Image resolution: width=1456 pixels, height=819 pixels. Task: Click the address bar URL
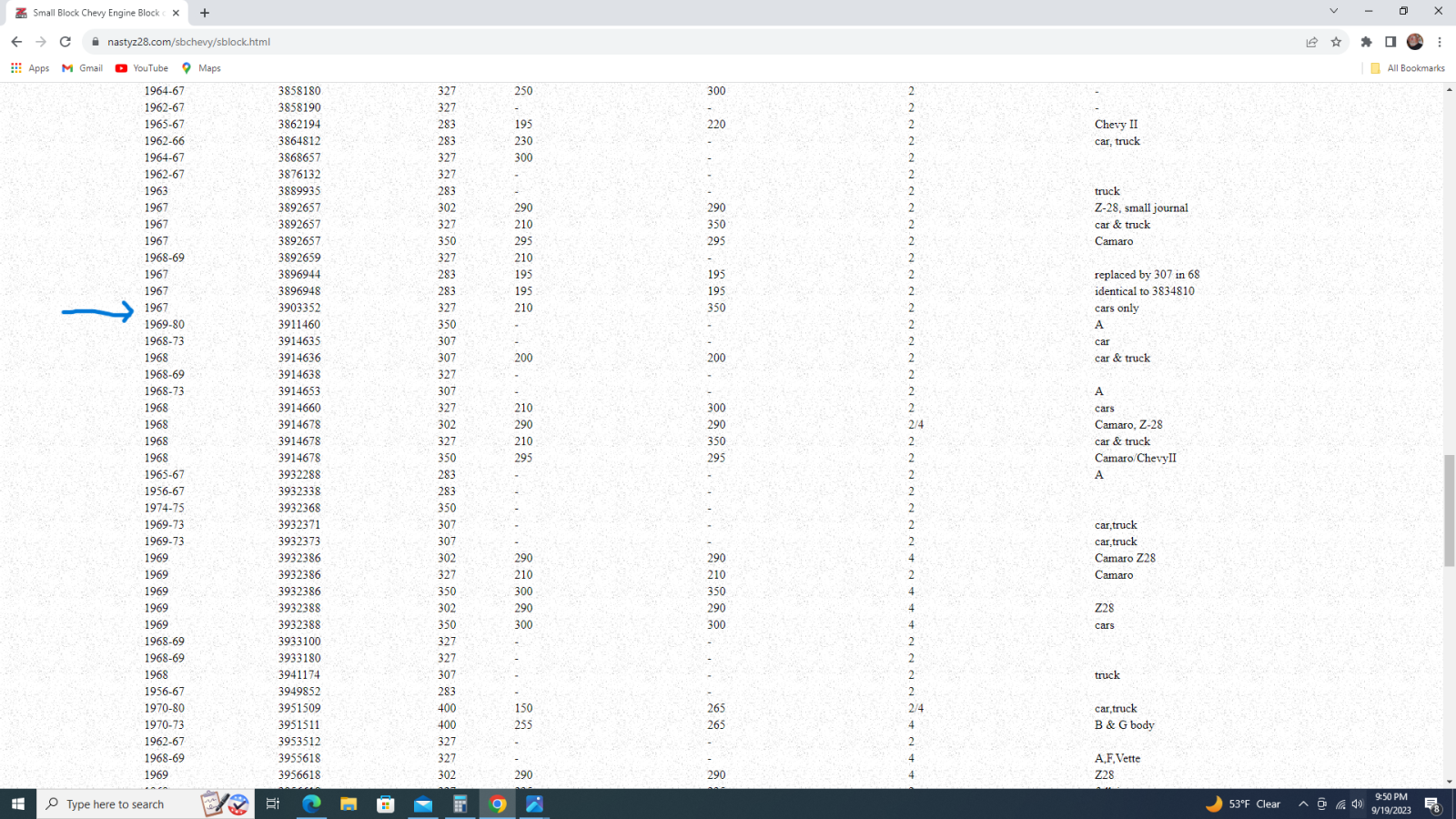coord(188,42)
